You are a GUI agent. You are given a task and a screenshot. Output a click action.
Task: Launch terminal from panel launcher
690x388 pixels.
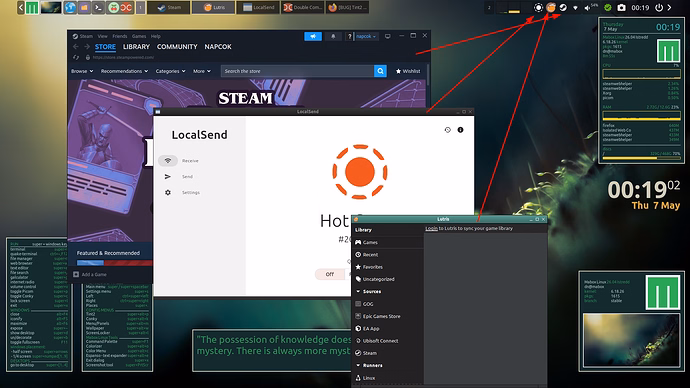99,7
